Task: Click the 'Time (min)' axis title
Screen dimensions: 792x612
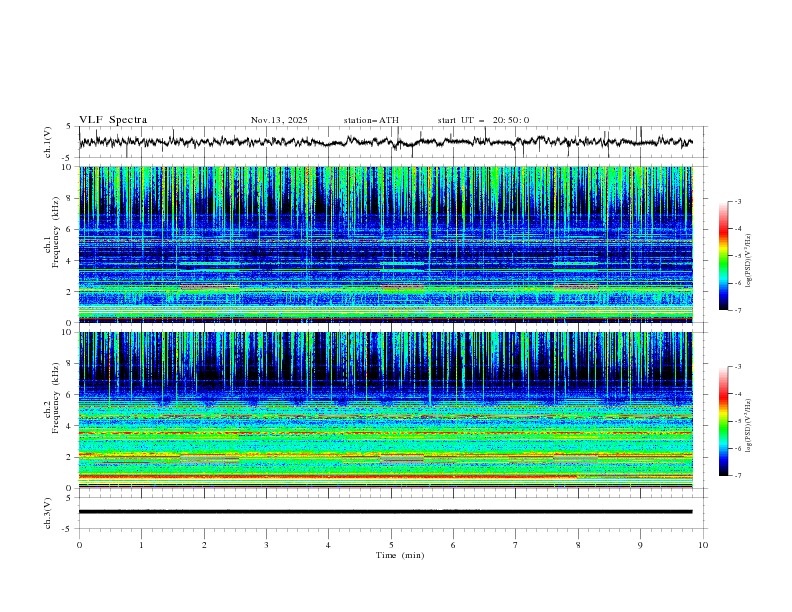Action: [400, 555]
